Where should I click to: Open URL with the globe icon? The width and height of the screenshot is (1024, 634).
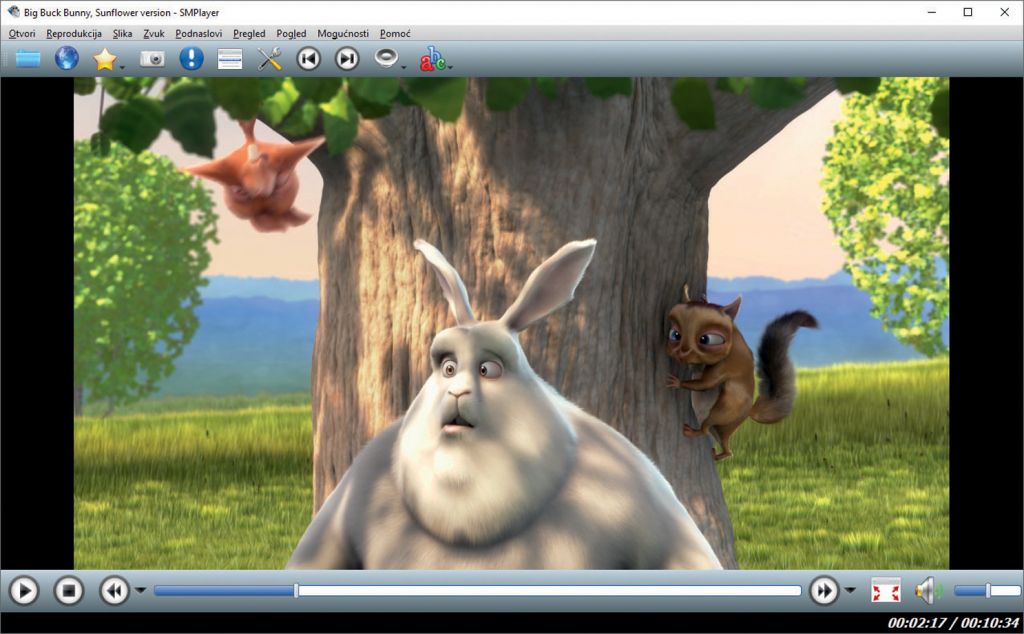click(67, 59)
